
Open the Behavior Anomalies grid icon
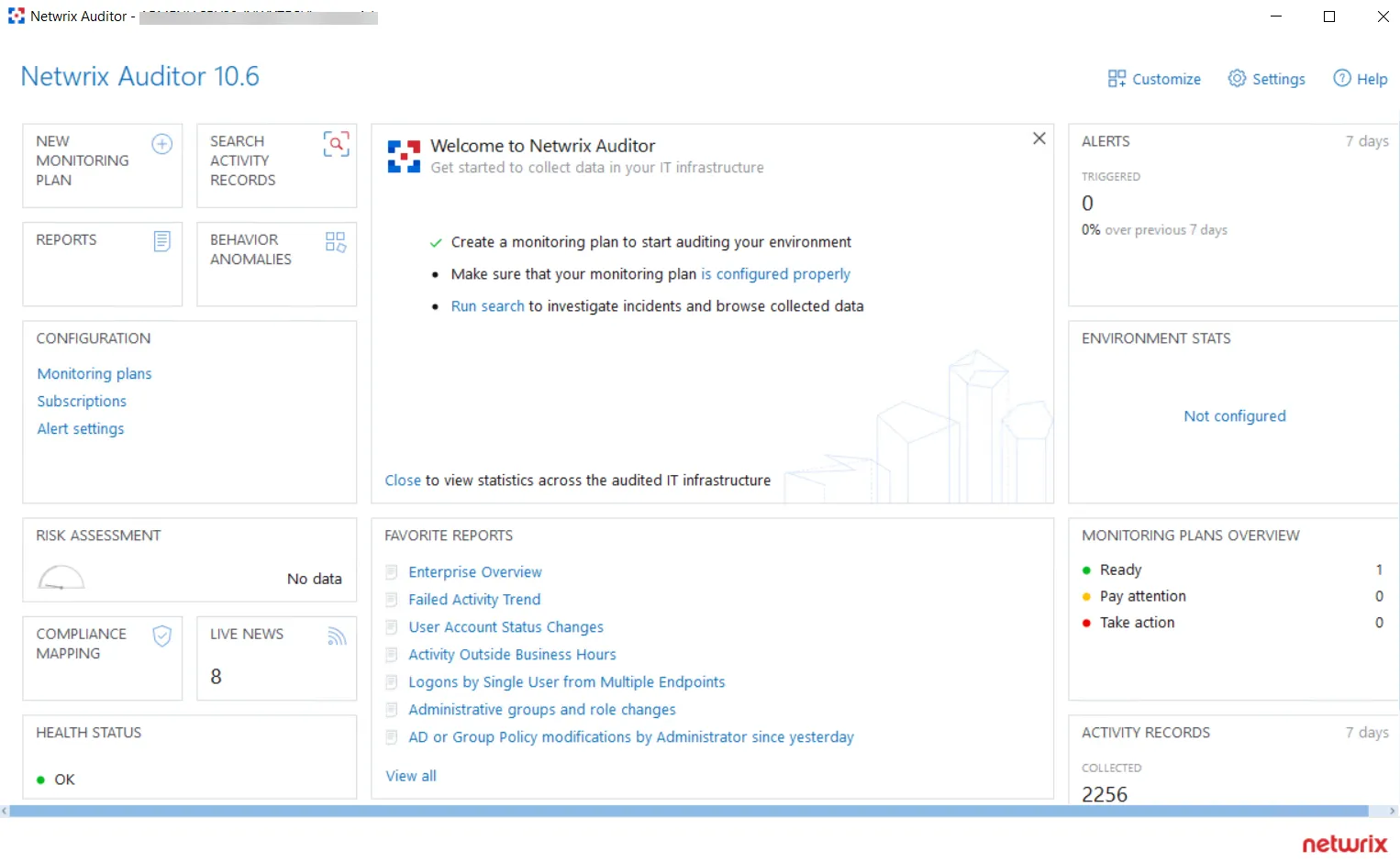coord(336,242)
